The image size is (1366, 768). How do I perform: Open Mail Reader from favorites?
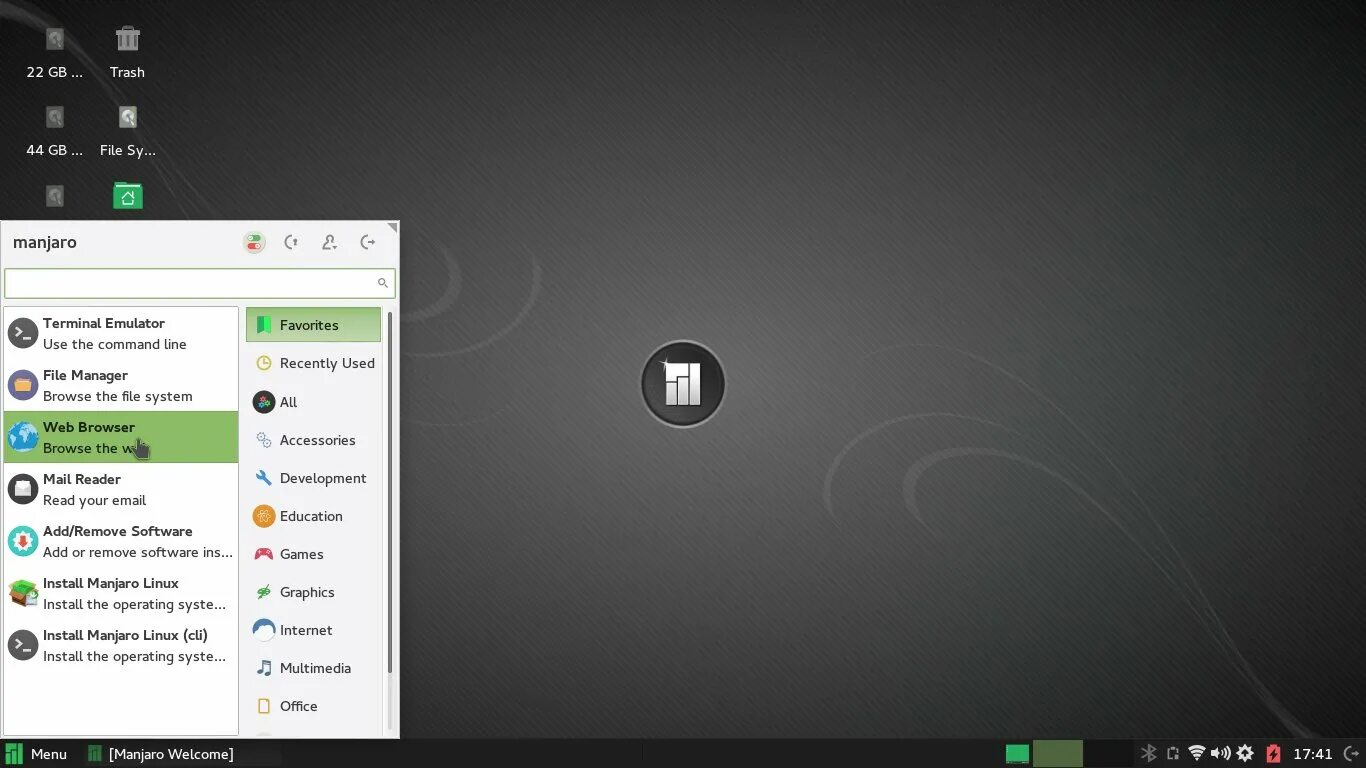click(121, 489)
